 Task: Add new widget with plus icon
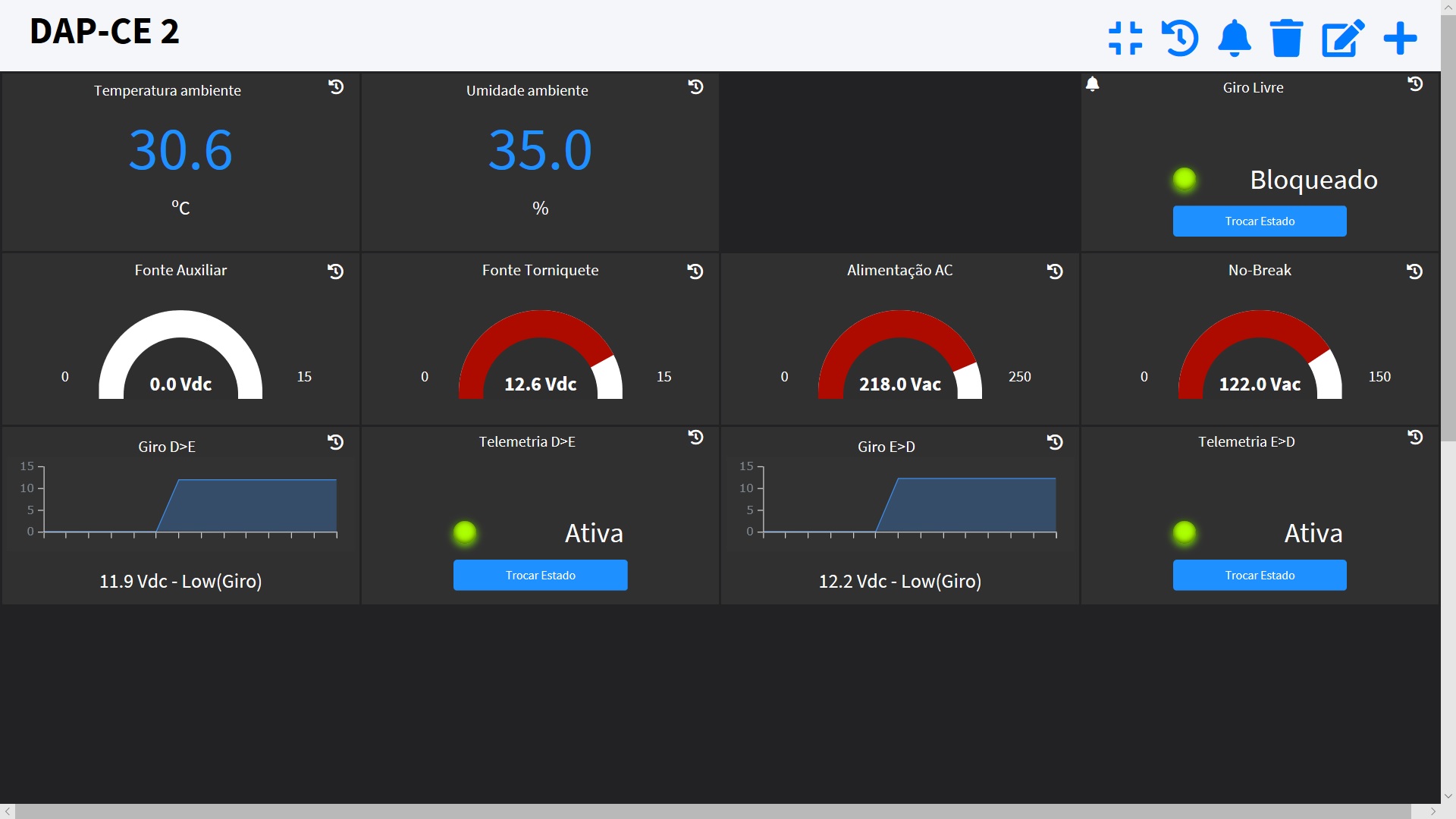pyautogui.click(x=1400, y=38)
